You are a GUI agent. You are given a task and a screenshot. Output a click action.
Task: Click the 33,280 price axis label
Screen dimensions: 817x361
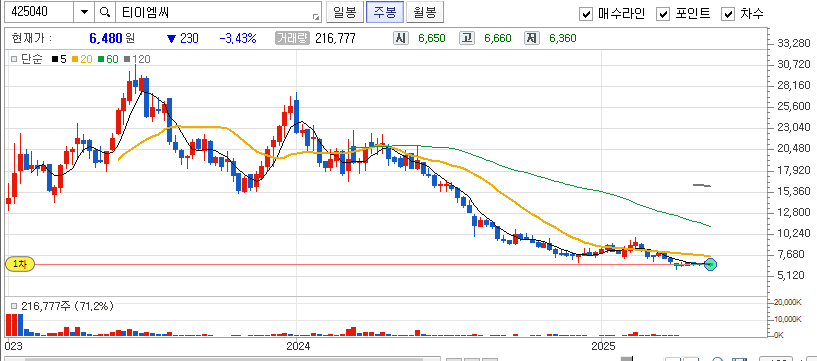pyautogui.click(x=794, y=43)
